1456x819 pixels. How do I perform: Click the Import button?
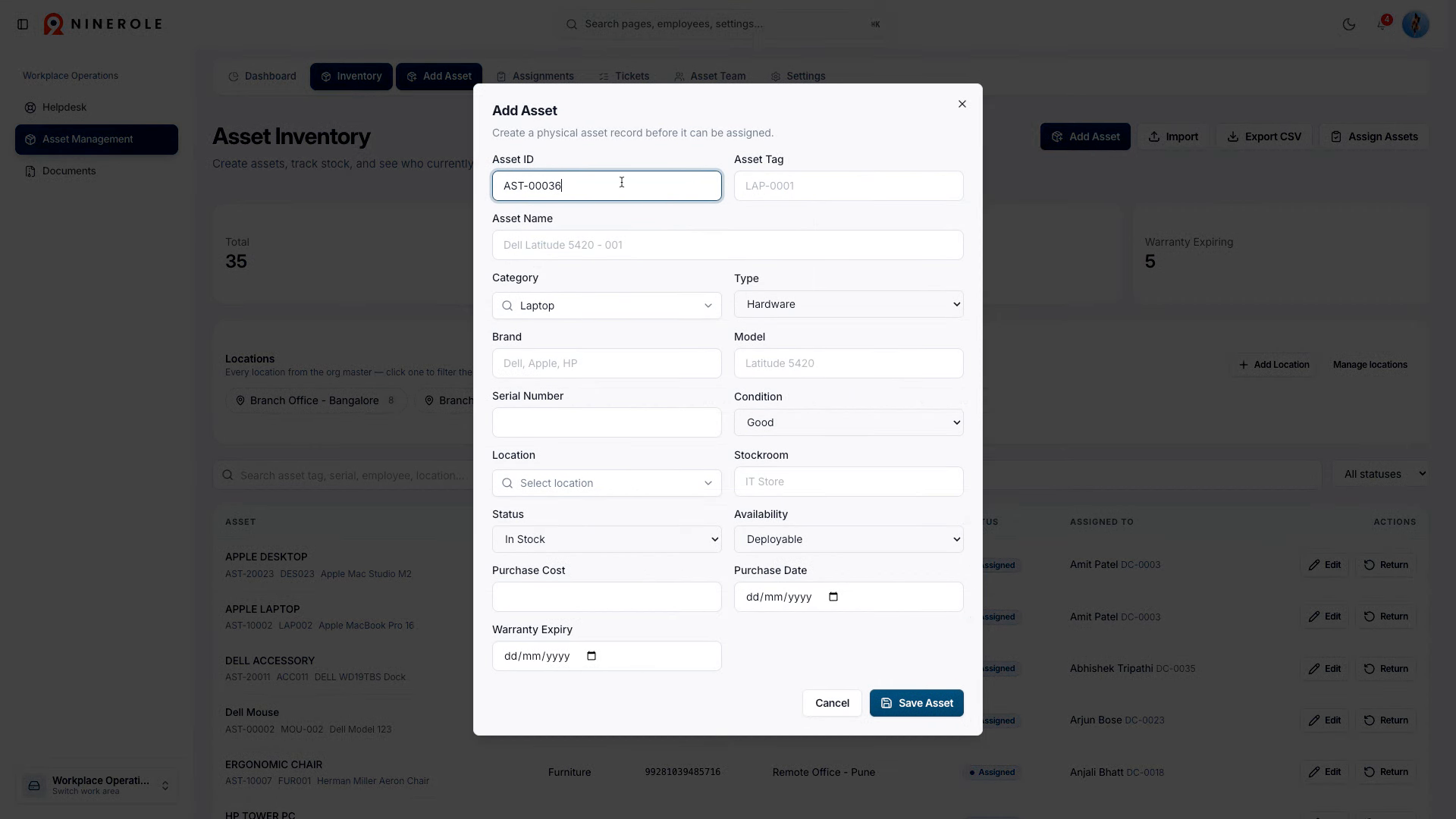pyautogui.click(x=1173, y=136)
